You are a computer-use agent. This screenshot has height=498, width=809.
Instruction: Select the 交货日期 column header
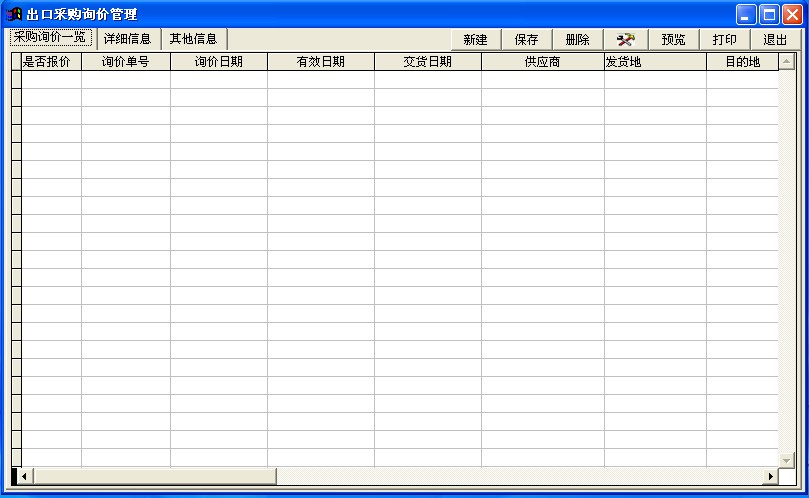[428, 61]
